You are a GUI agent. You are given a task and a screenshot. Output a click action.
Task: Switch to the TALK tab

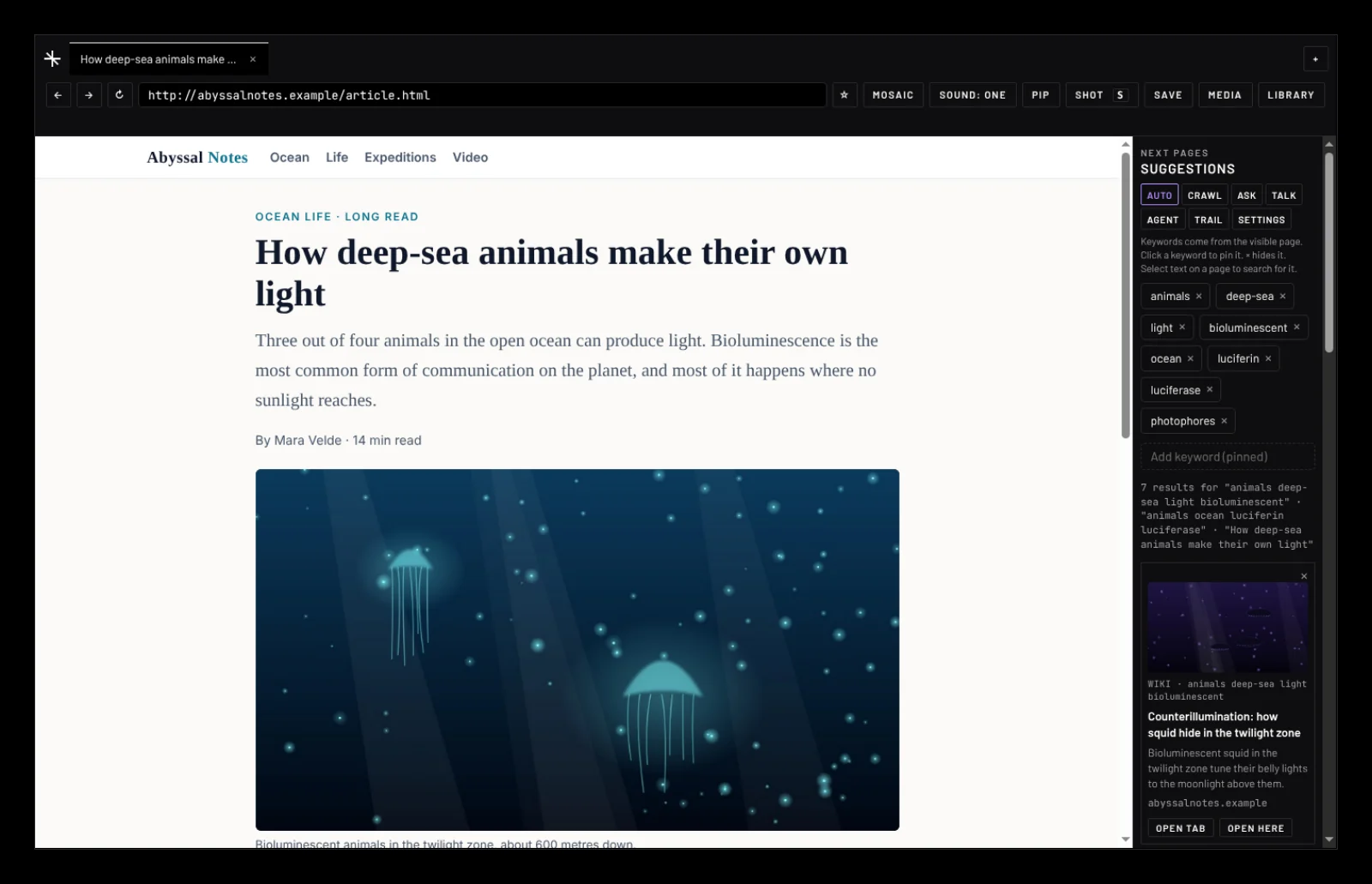click(1284, 195)
